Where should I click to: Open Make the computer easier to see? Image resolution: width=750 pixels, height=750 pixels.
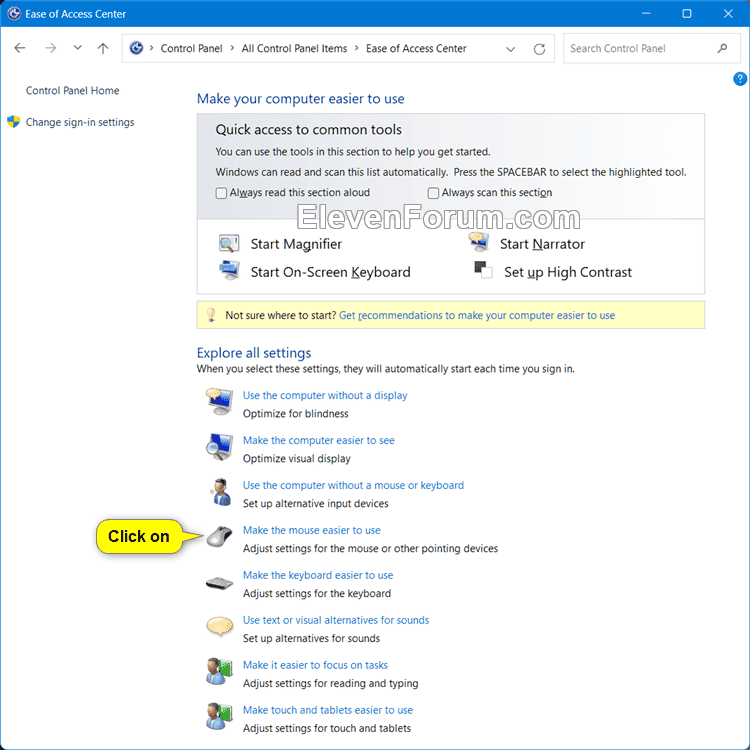click(319, 440)
